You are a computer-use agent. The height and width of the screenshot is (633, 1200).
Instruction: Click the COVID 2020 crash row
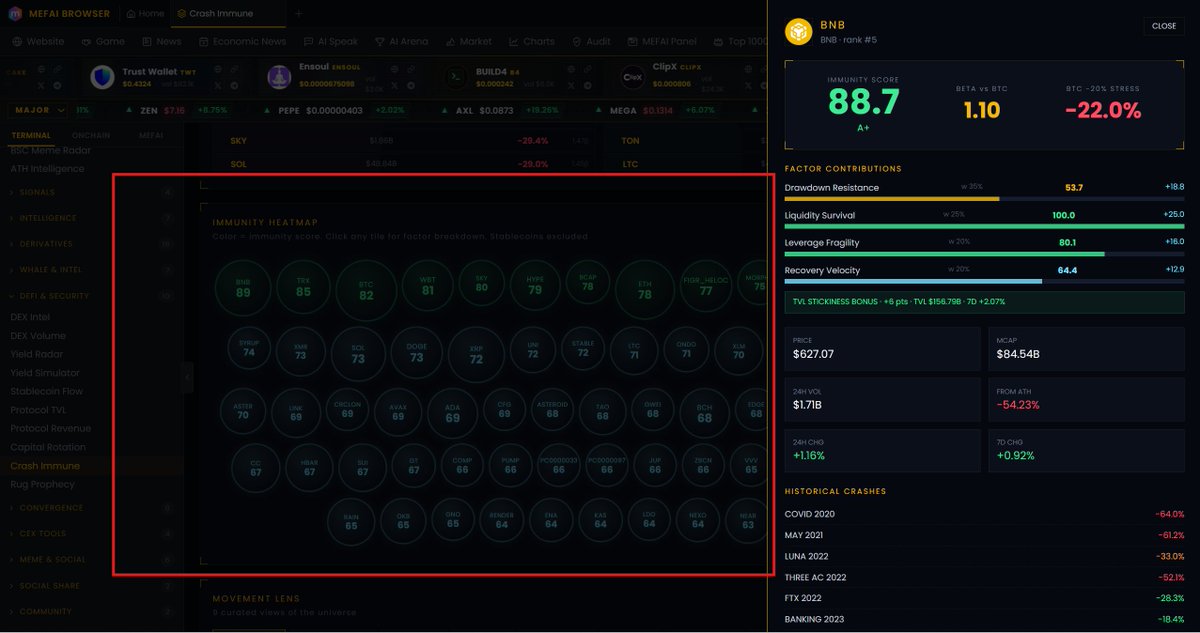coord(985,514)
